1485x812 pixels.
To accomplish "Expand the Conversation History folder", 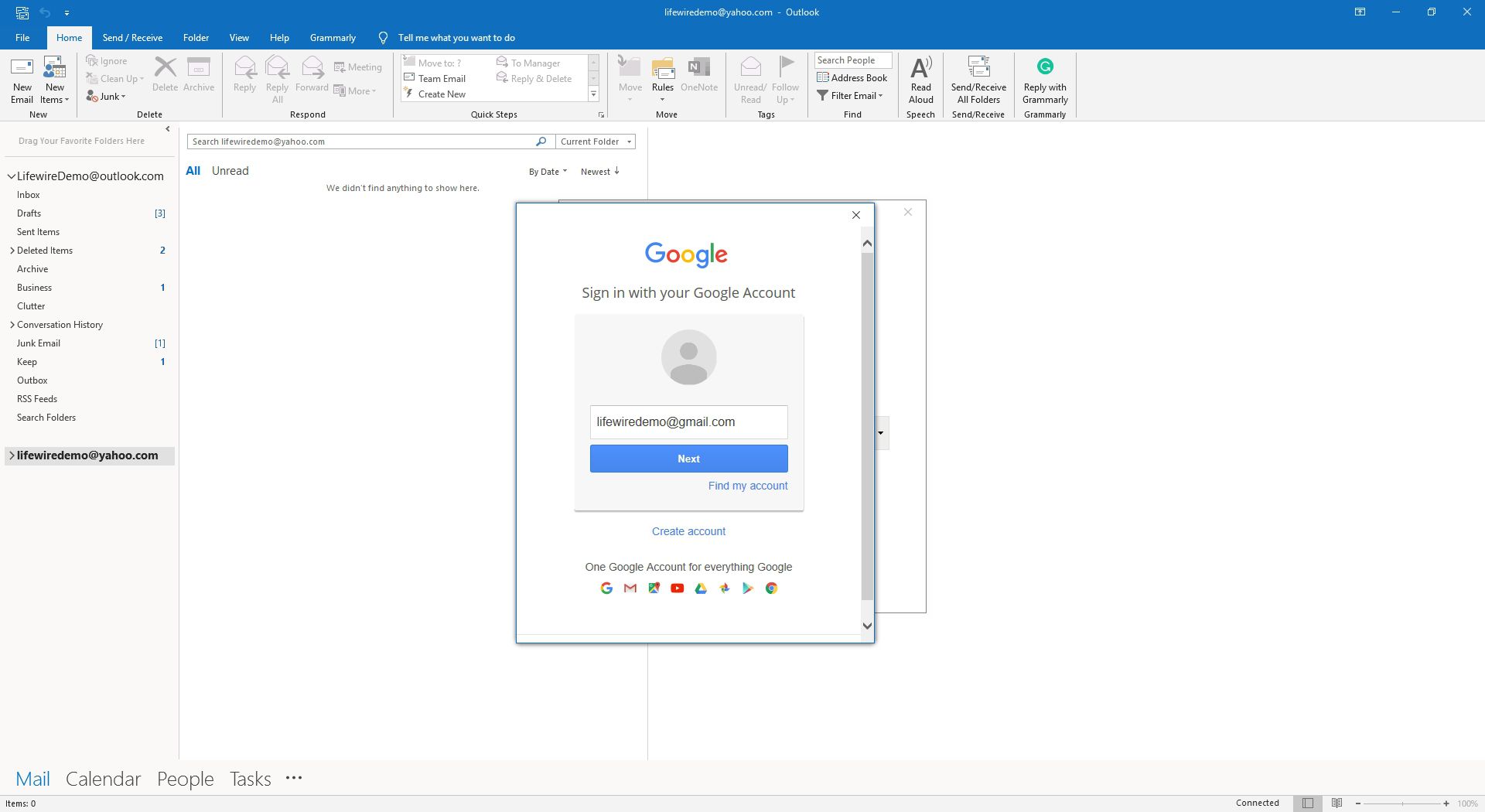I will click(12, 325).
